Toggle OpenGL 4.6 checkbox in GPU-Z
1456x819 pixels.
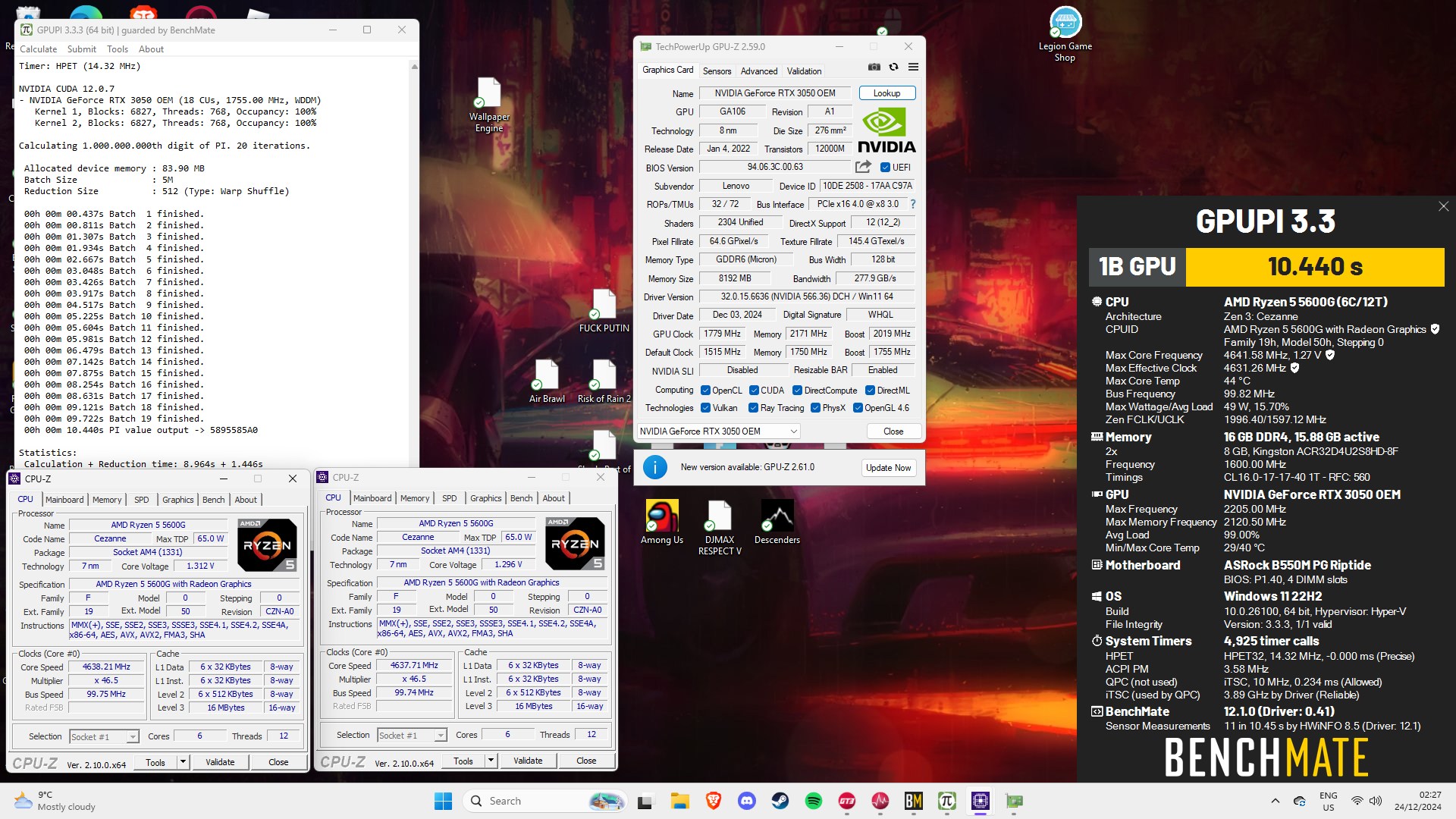coord(858,408)
